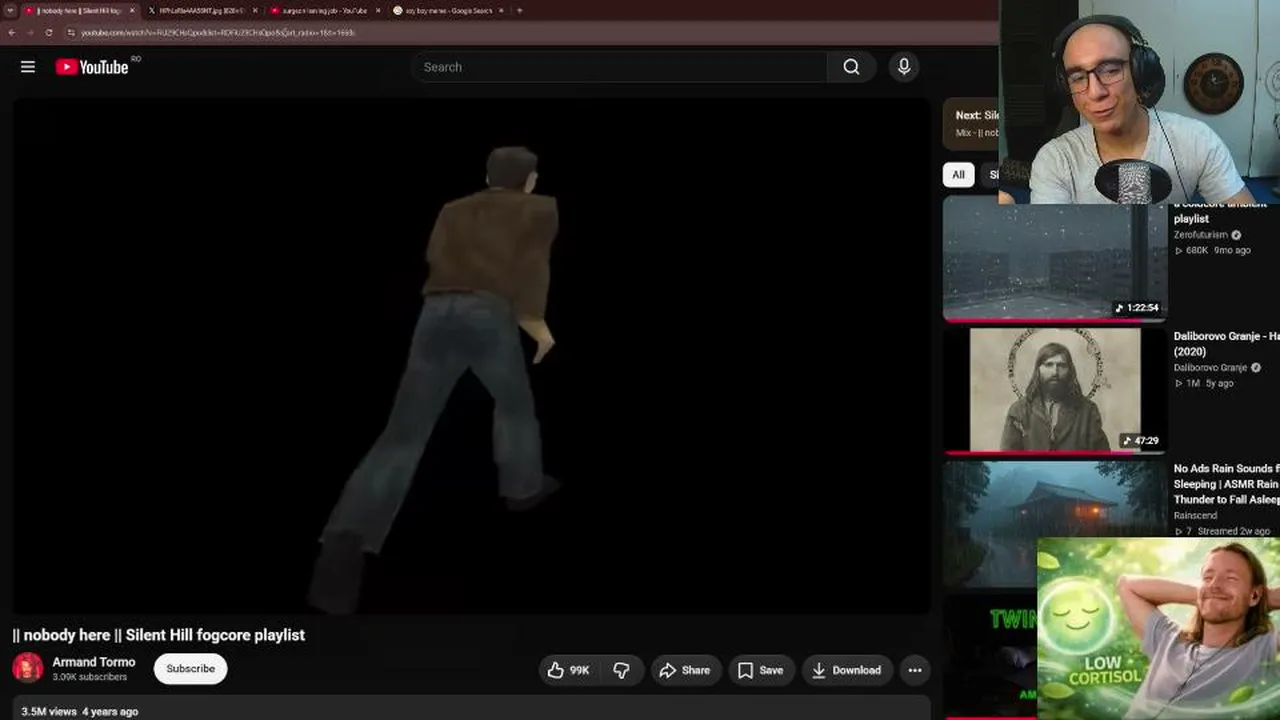Viewport: 1280px width, 720px height.
Task: Click the video player area
Action: click(x=471, y=355)
